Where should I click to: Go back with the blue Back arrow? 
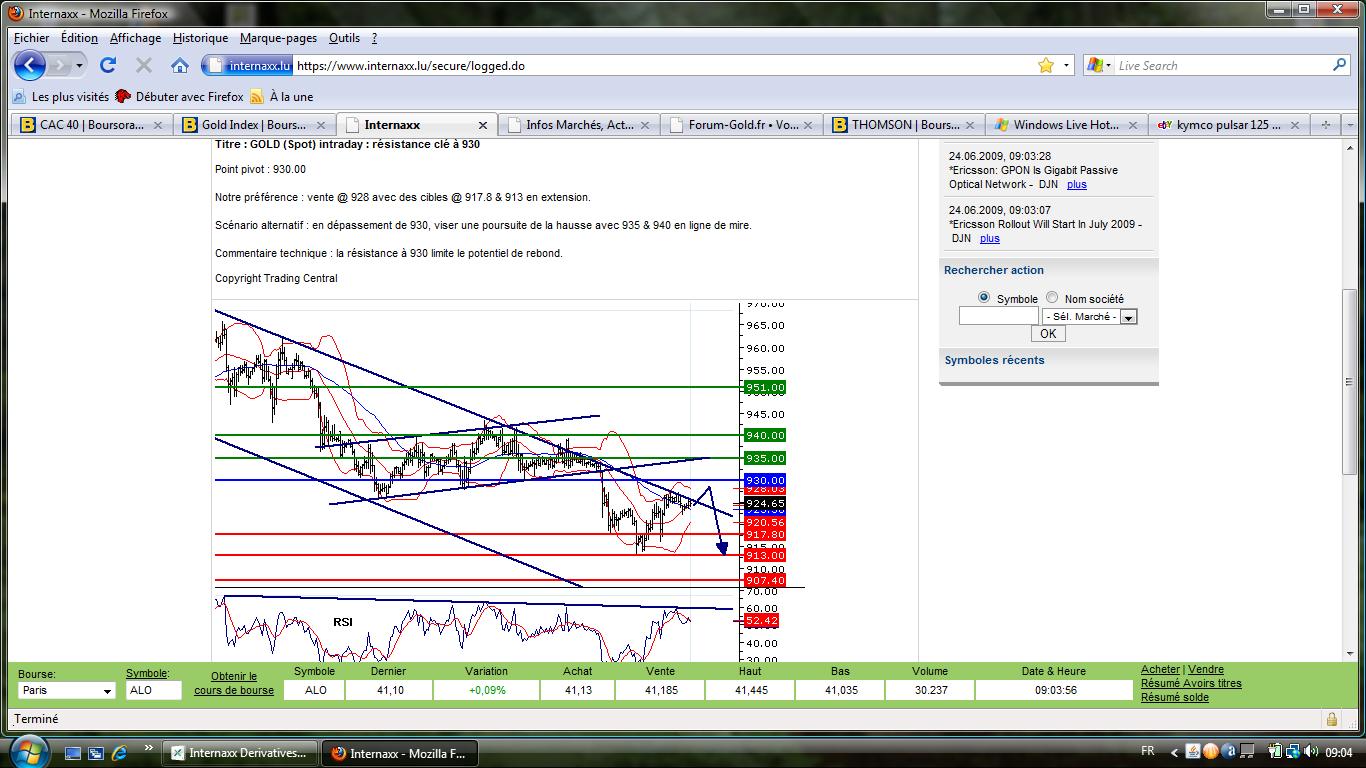[30, 66]
